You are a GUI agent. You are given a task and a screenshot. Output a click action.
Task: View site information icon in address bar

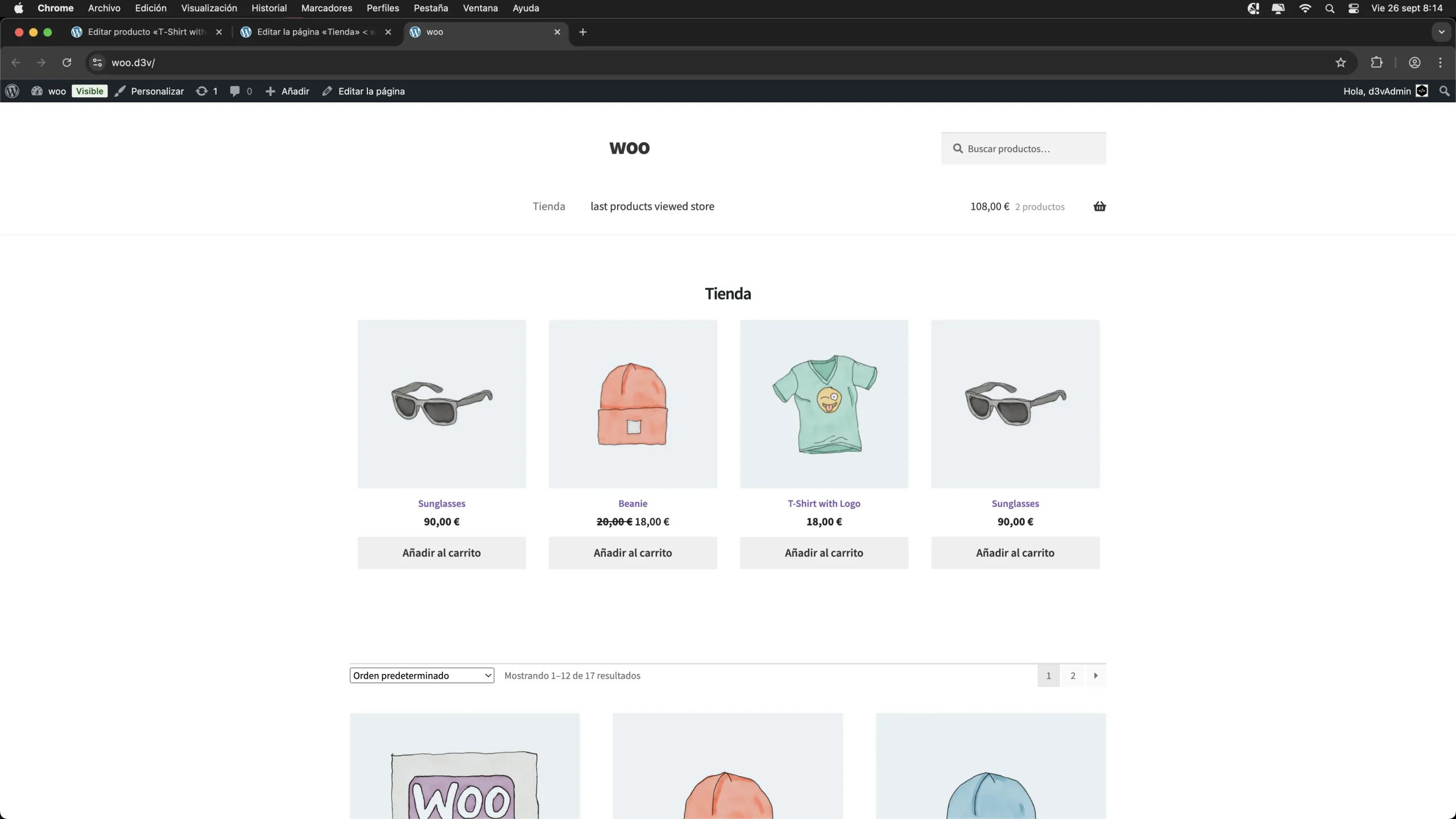coord(97,63)
